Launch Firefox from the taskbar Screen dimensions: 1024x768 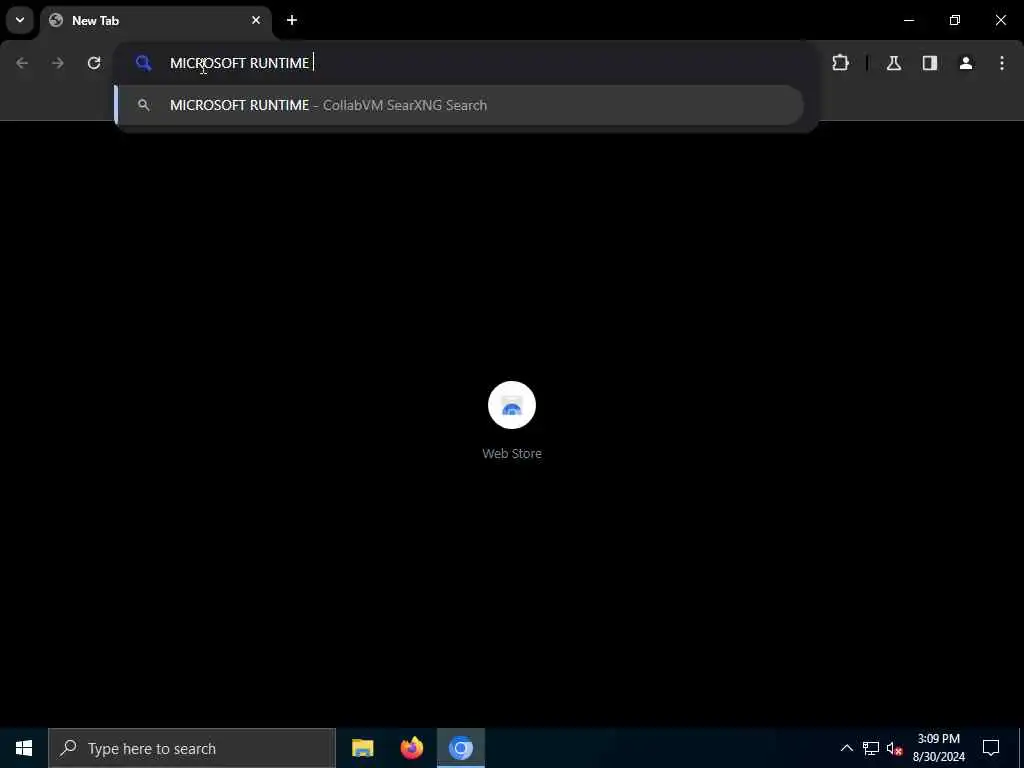pyautogui.click(x=411, y=748)
